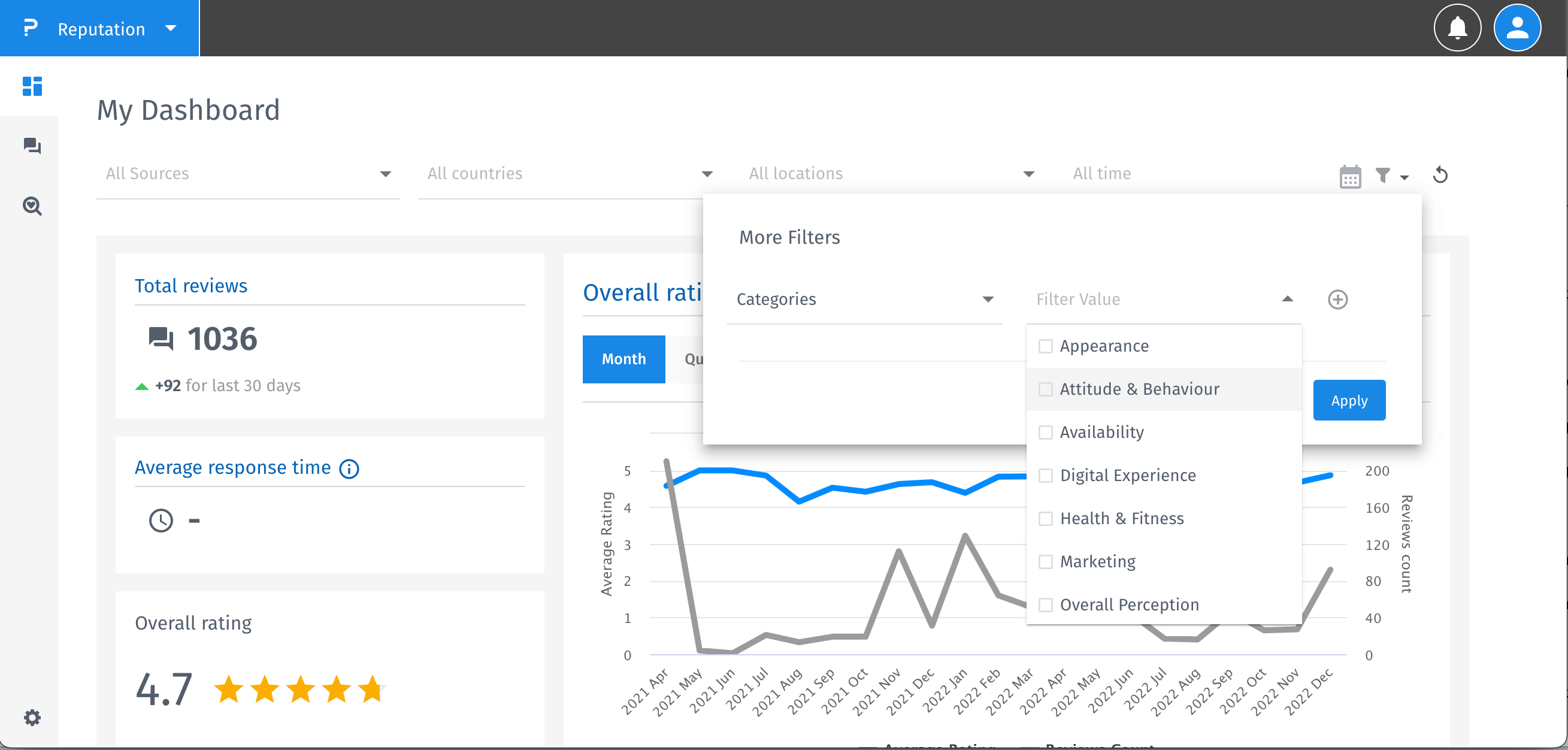Select the Marketing checkbox option
The width and height of the screenshot is (1568, 750).
[x=1046, y=562]
